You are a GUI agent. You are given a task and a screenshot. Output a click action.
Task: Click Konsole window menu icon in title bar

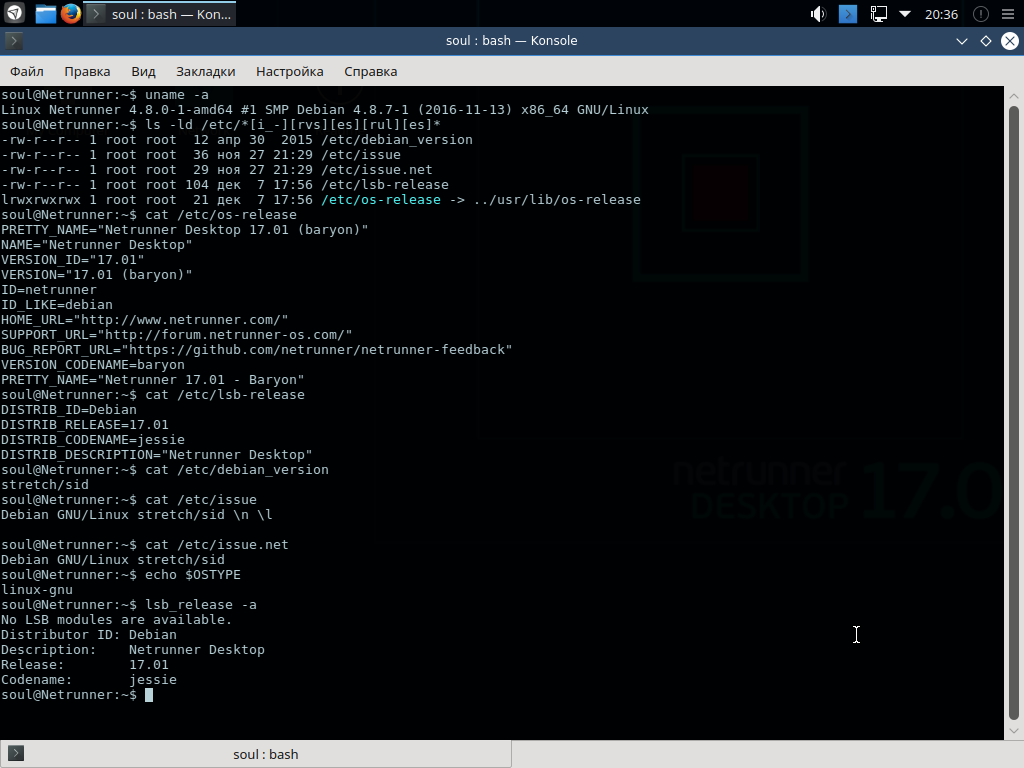[x=14, y=40]
